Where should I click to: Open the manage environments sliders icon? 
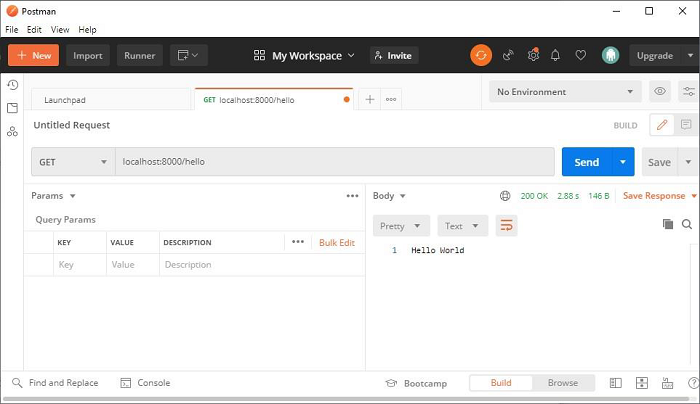coord(689,92)
